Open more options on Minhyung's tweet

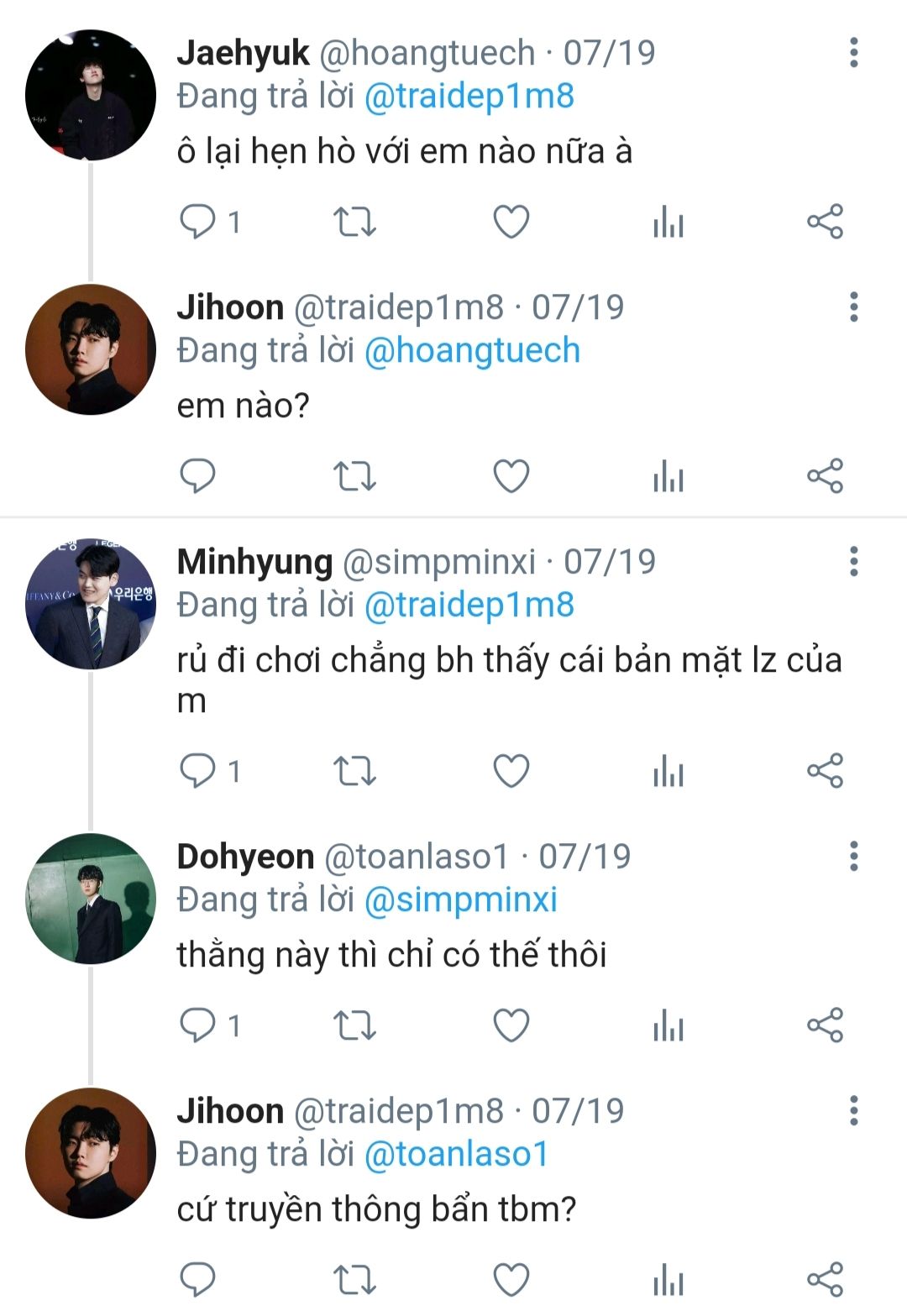(854, 562)
